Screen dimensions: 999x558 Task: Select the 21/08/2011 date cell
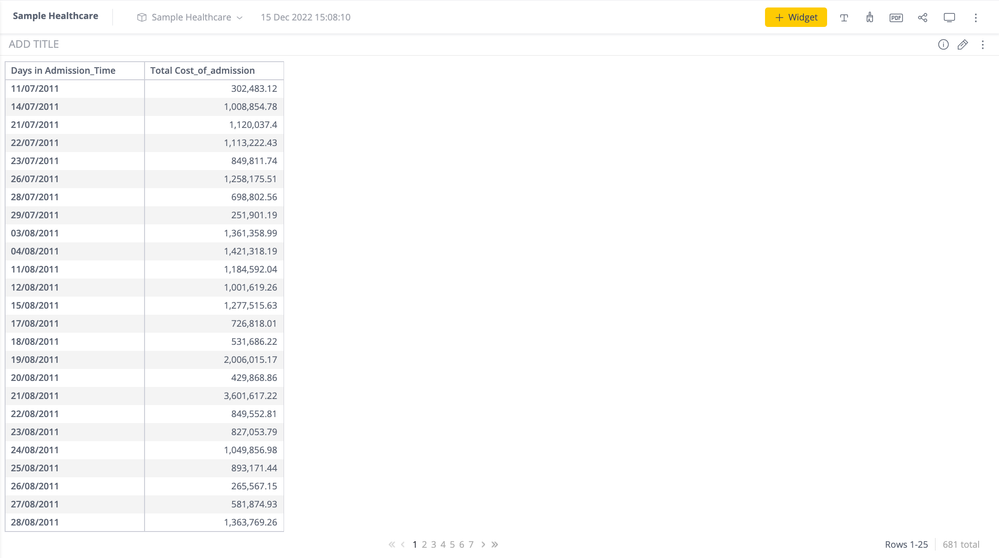pyautogui.click(x=35, y=396)
